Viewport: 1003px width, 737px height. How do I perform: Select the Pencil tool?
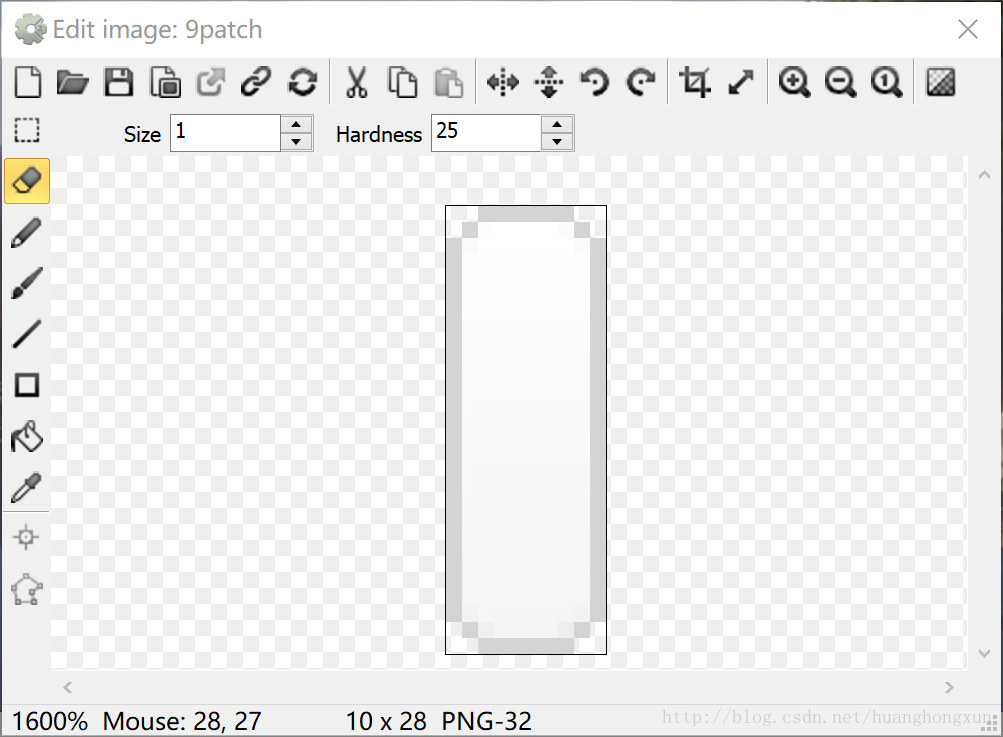27,232
